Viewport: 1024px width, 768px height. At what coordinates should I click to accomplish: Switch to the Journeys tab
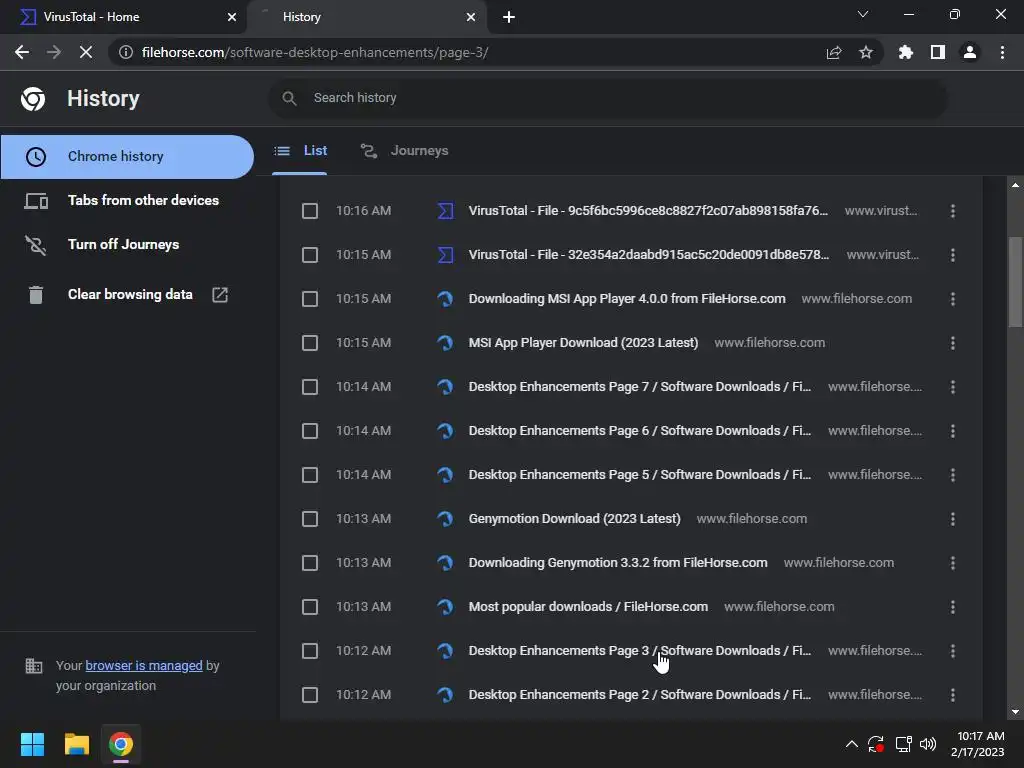404,151
